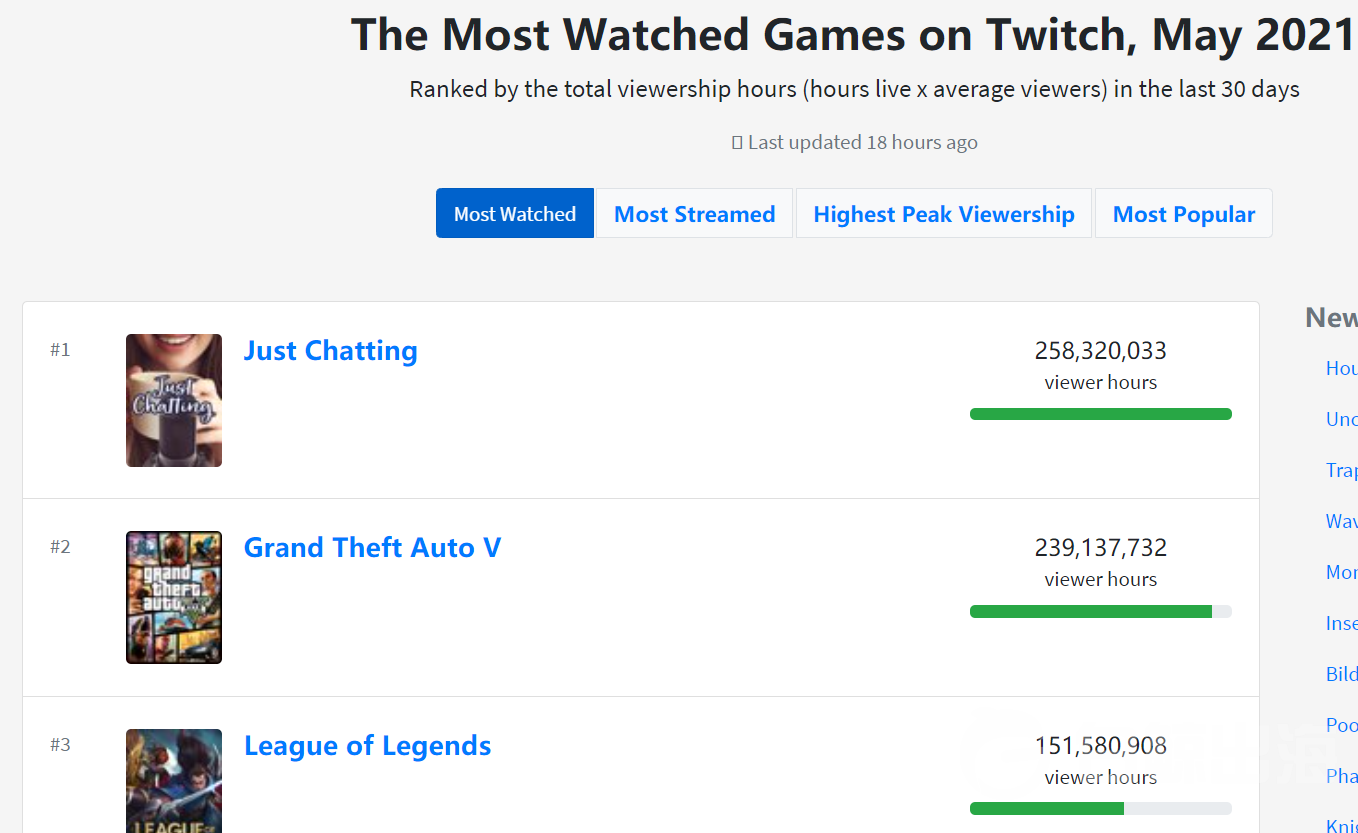Open the Just Chatting cover thumbnail
Viewport: 1358px width, 833px height.
pos(174,400)
